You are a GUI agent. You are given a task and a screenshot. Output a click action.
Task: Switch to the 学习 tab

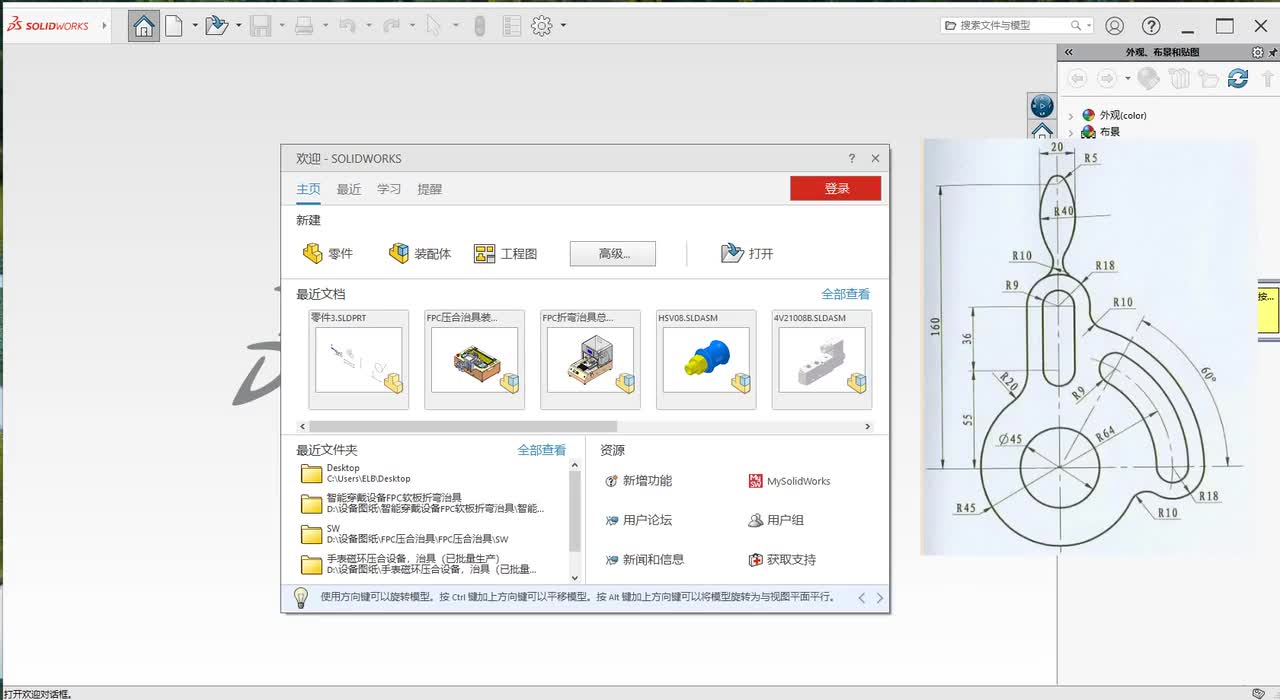(389, 189)
